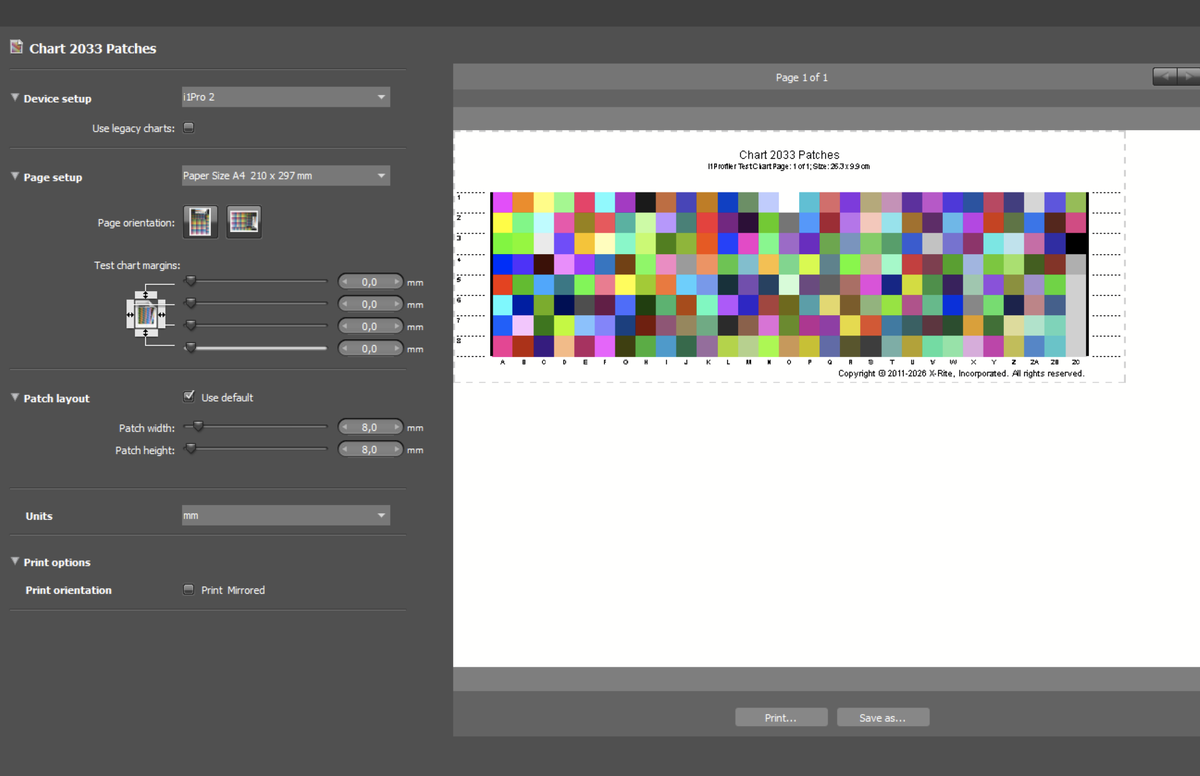Click the test chart margins diagram icon
Viewport: 1200px width, 776px height.
(x=146, y=316)
